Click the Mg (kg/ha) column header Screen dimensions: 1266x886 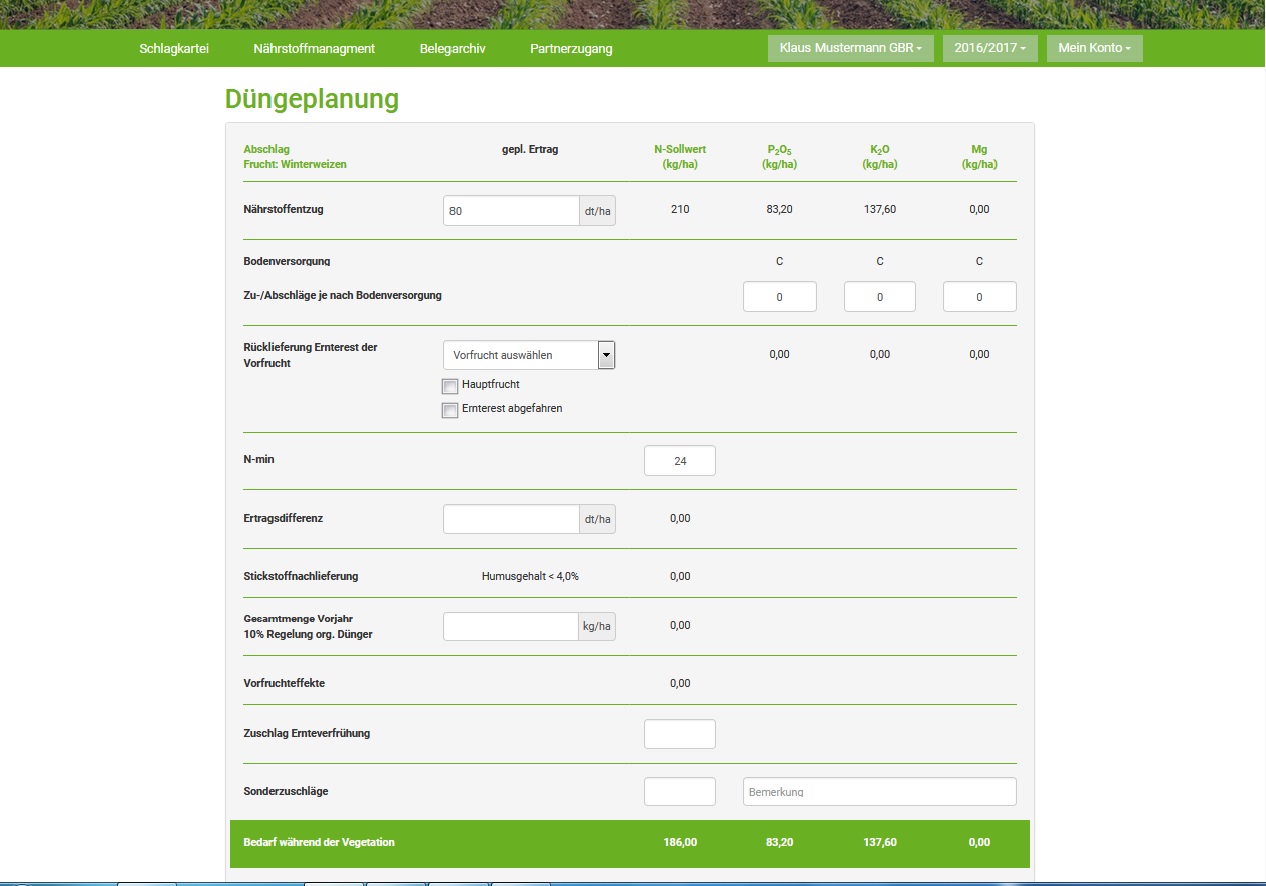[980, 157]
